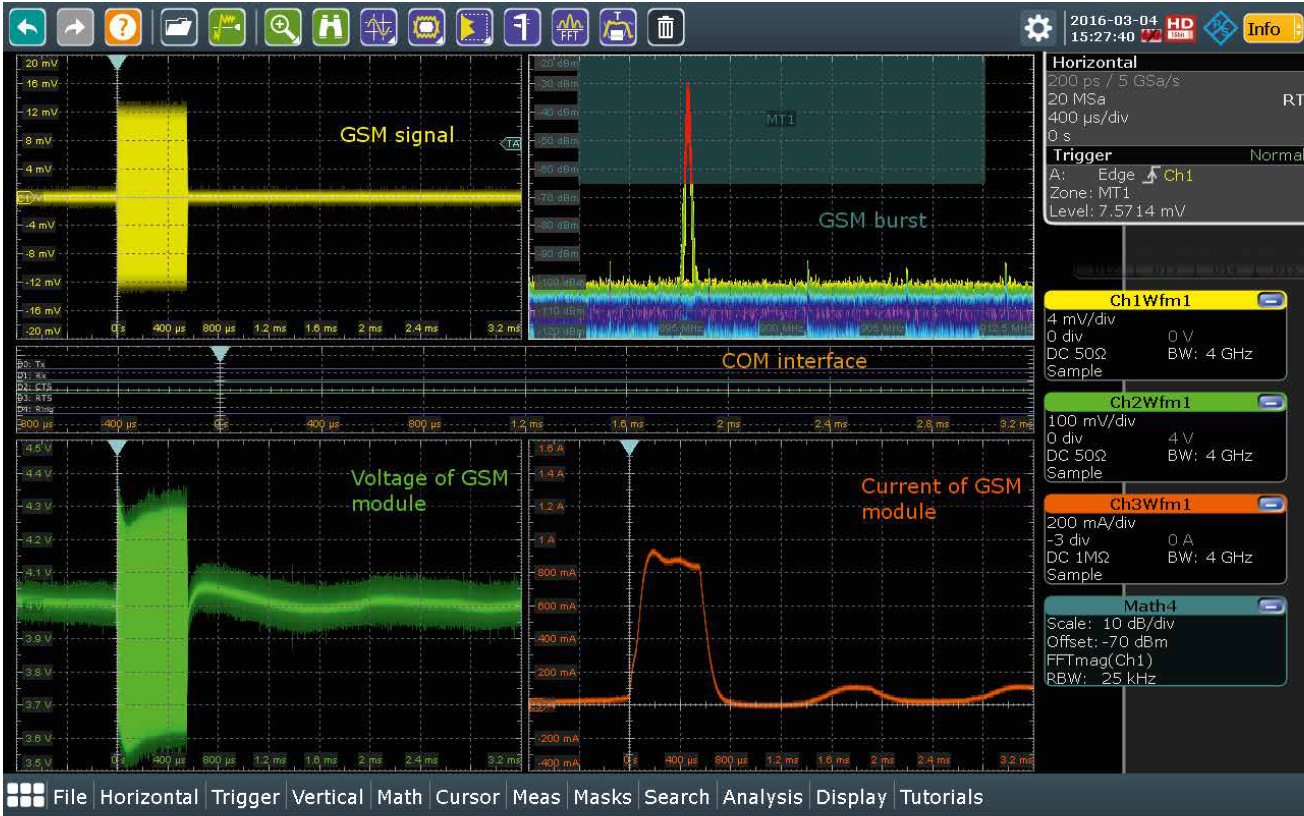Open the search binoculars tool
The width and height of the screenshot is (1304, 816).
pyautogui.click(x=330, y=28)
